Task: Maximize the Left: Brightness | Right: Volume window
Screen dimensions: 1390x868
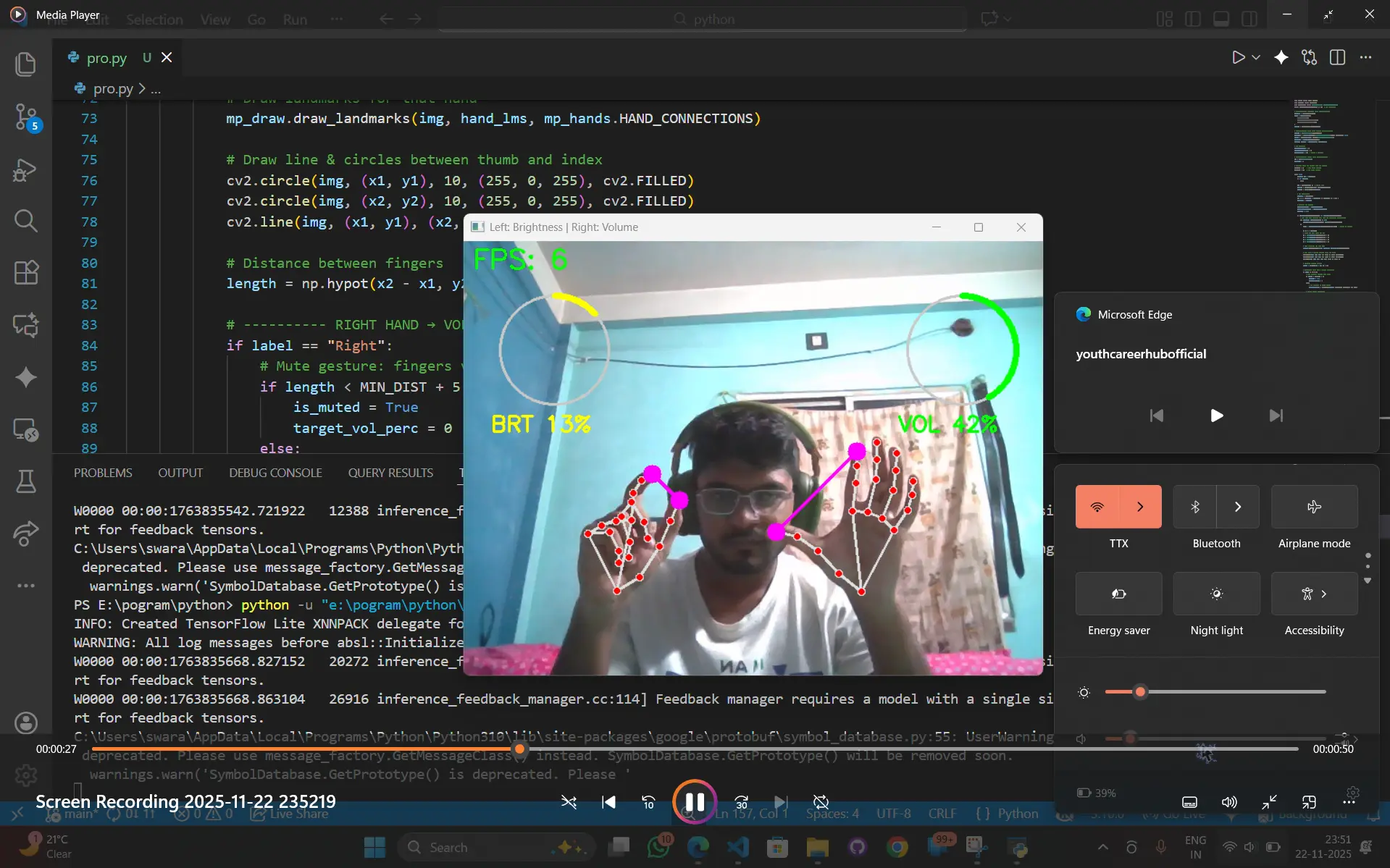Action: (979, 227)
